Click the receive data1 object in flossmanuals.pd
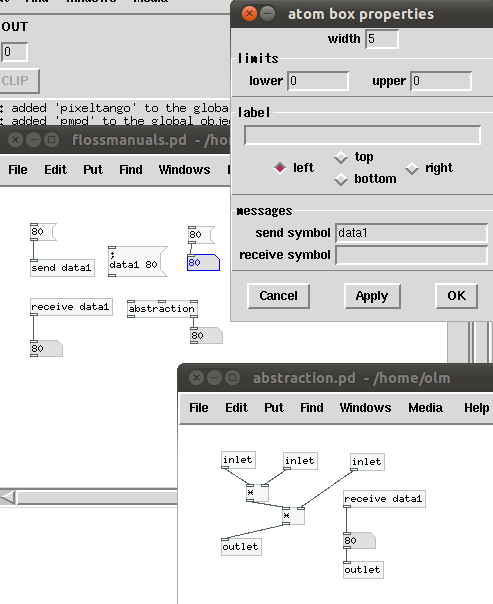Viewport: 493px width, 604px height. [71, 307]
